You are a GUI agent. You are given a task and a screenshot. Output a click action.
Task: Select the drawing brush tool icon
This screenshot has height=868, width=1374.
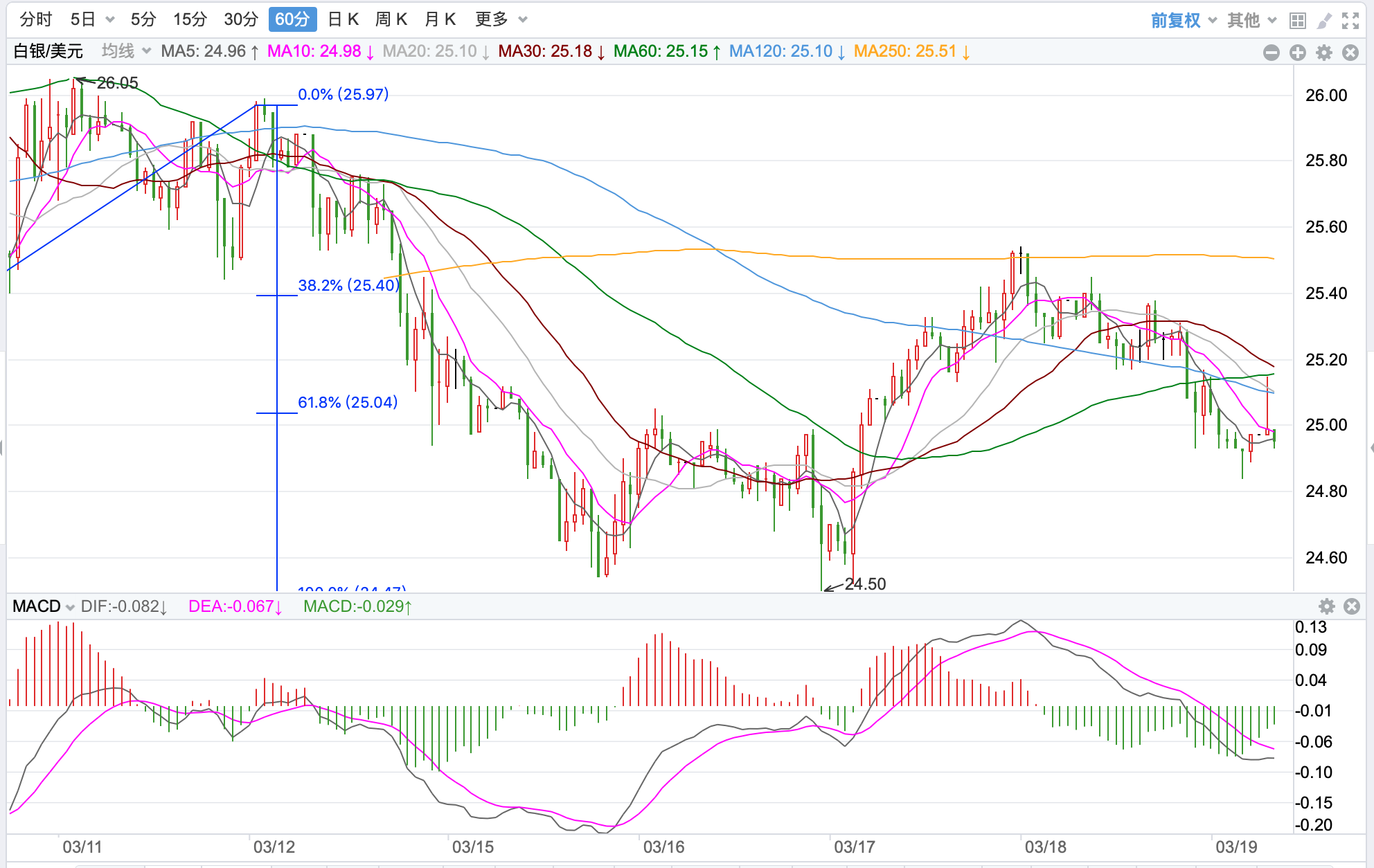pyautogui.click(x=1324, y=21)
